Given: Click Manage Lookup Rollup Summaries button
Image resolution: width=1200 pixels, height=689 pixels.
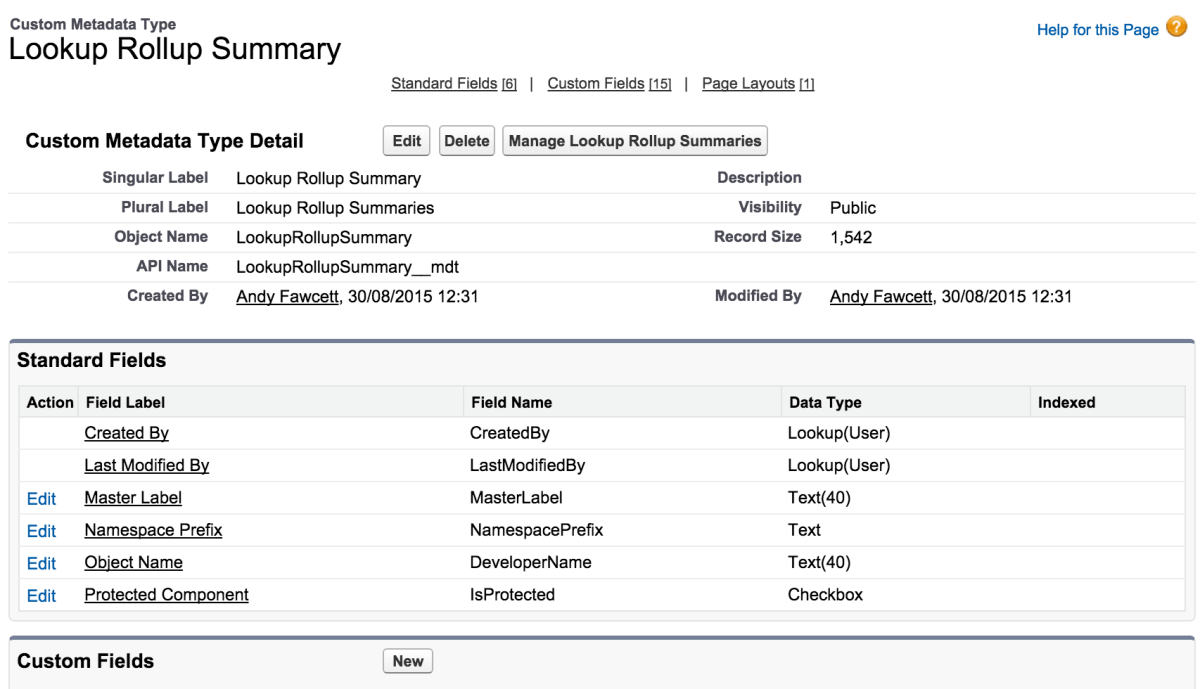Looking at the screenshot, I should pos(635,141).
